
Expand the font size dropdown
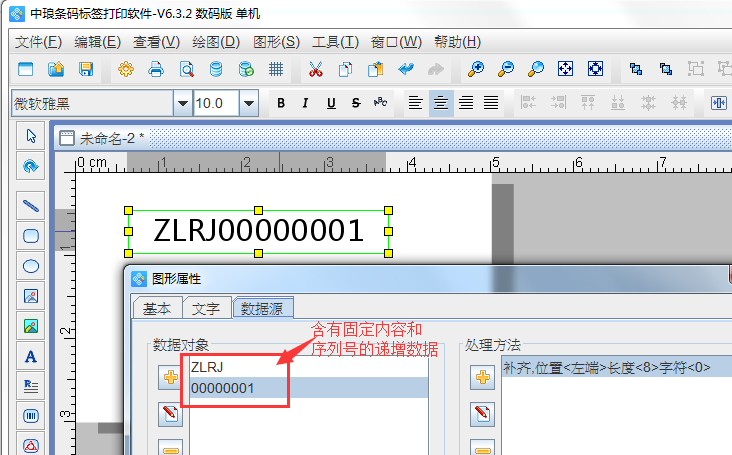point(249,103)
